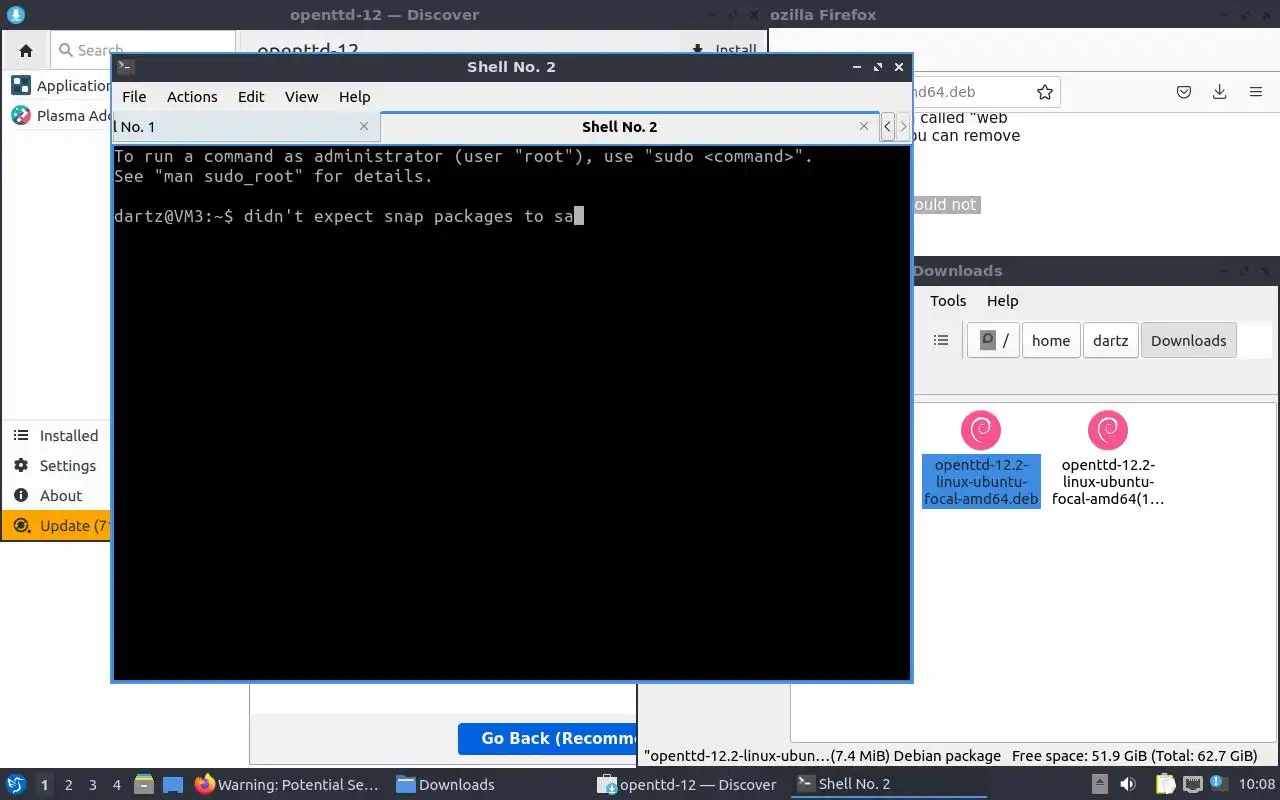Switch to virtual desktop 3

(92, 785)
